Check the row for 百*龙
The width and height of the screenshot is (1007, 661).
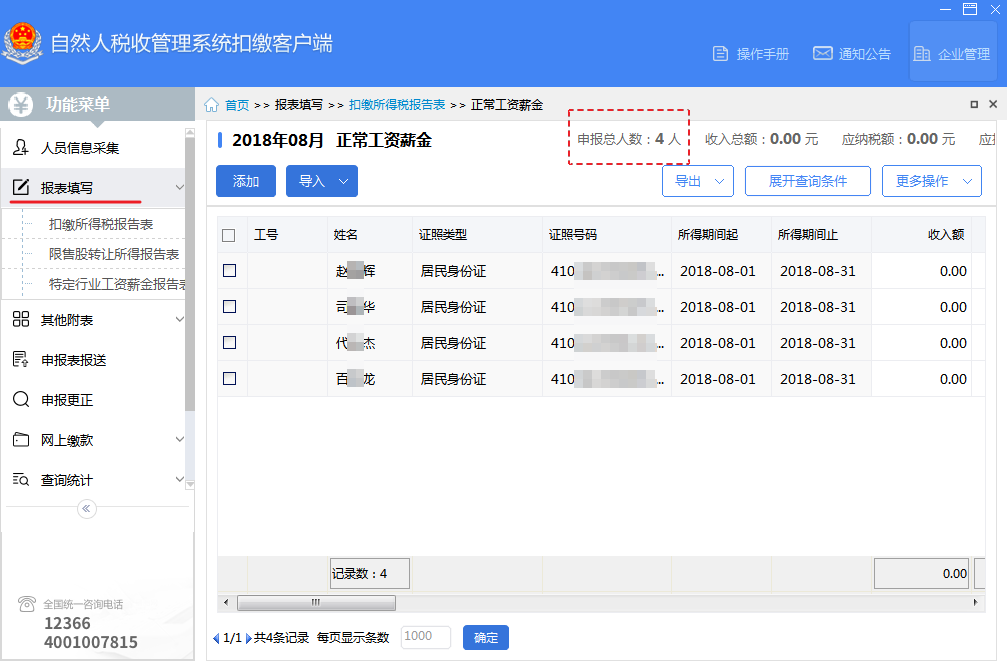click(x=229, y=378)
